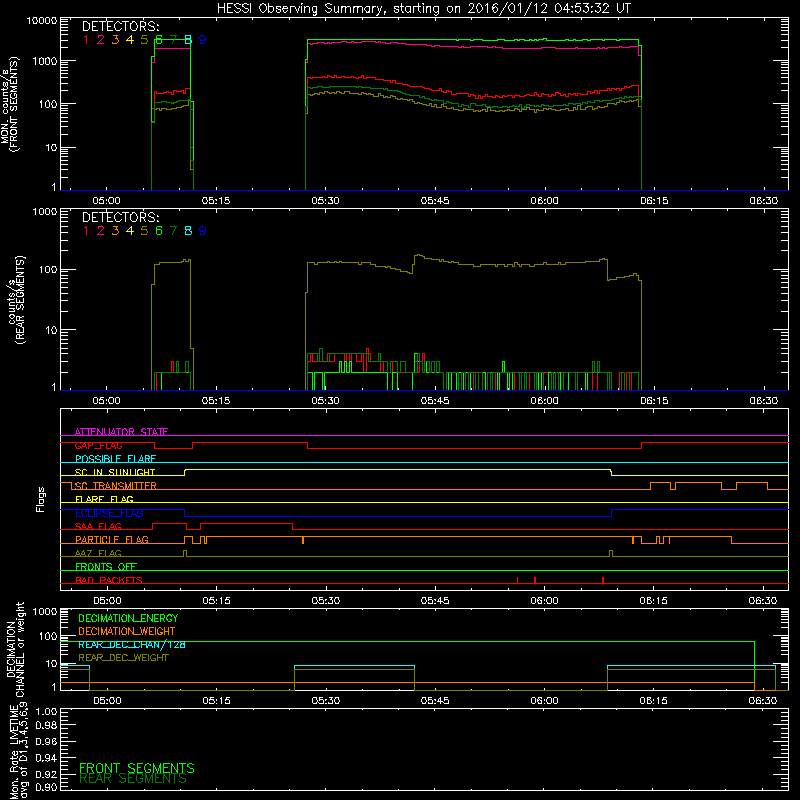The image size is (800, 800).
Task: Click the DETECTORS: label in the front segments panel
Action: coord(120,26)
